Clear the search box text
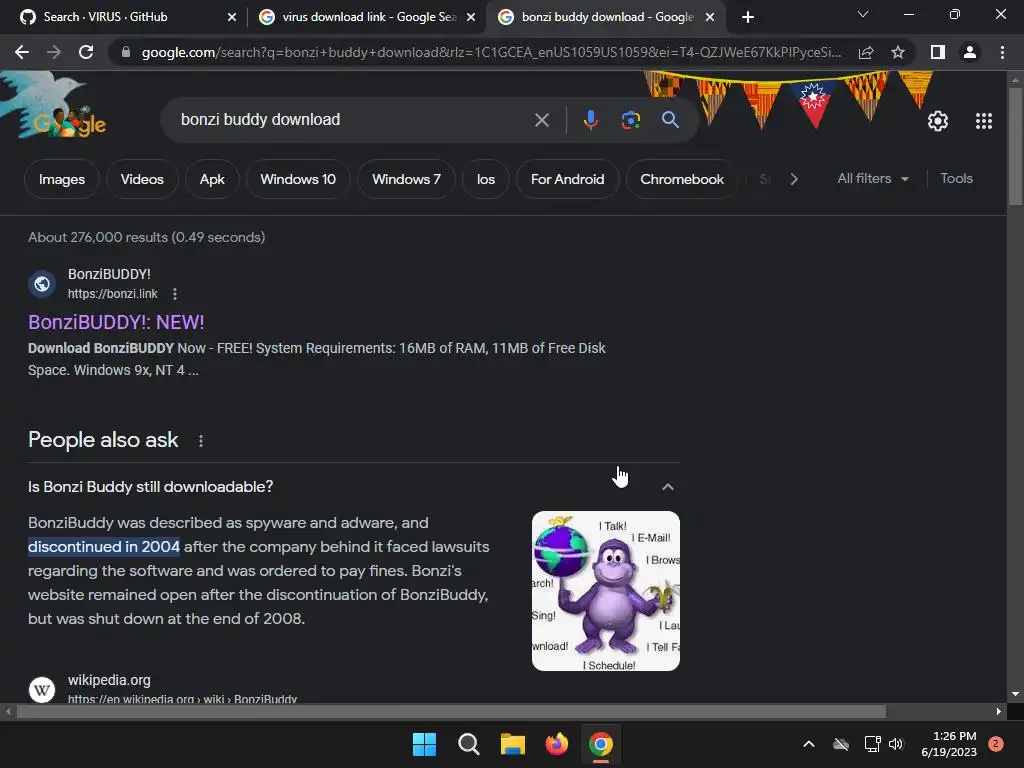Viewport: 1024px width, 768px height. 541,120
